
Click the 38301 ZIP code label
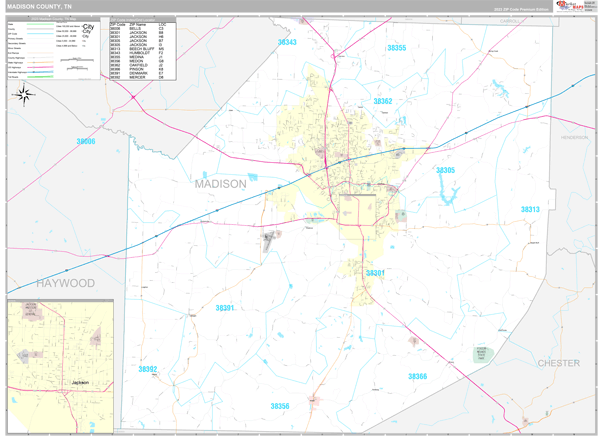tap(375, 272)
